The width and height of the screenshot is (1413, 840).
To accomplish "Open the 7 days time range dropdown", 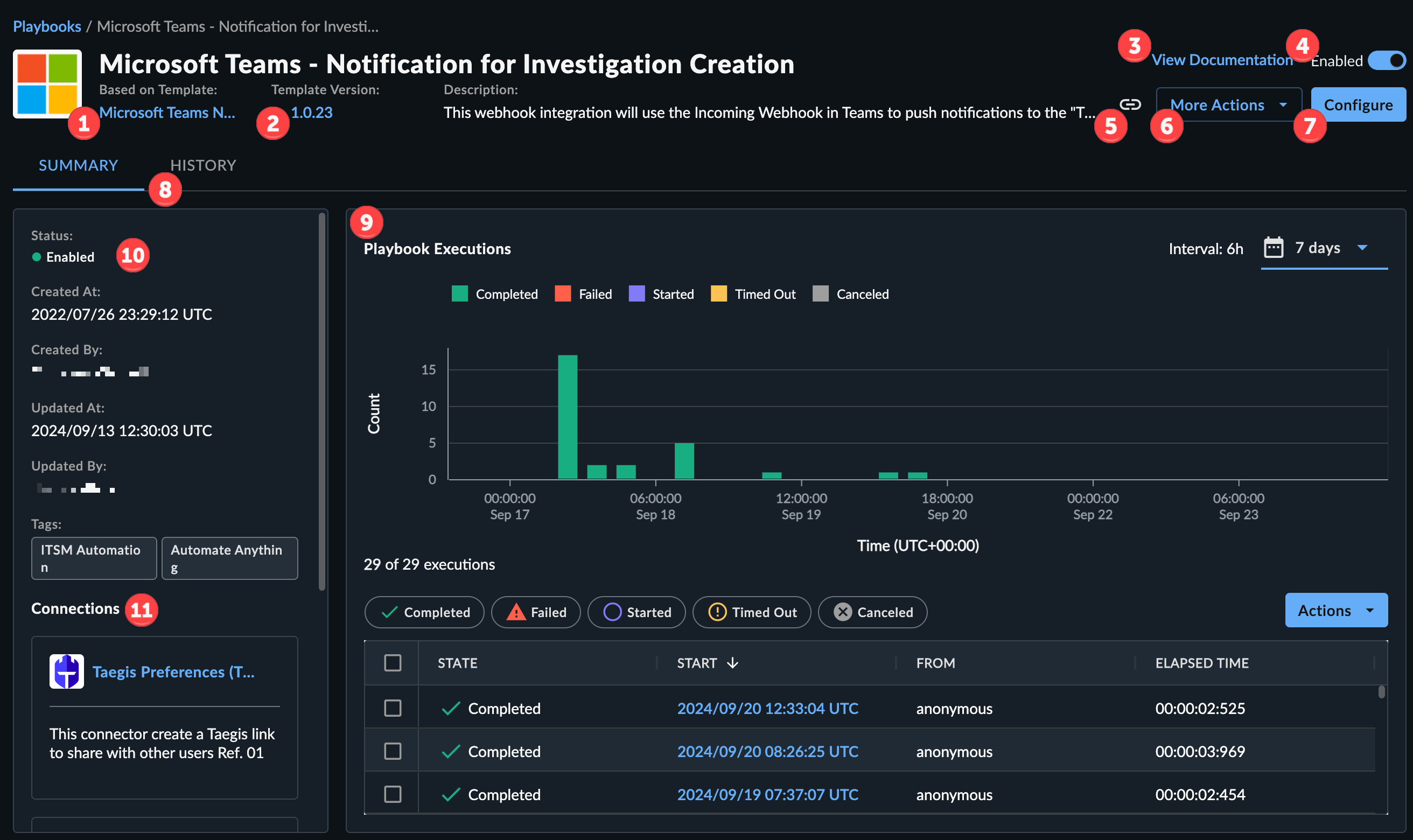I will pos(1324,248).
